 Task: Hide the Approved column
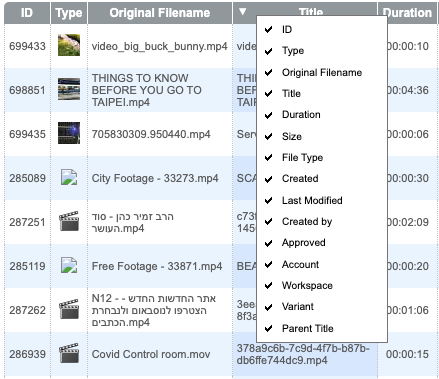(x=322, y=243)
